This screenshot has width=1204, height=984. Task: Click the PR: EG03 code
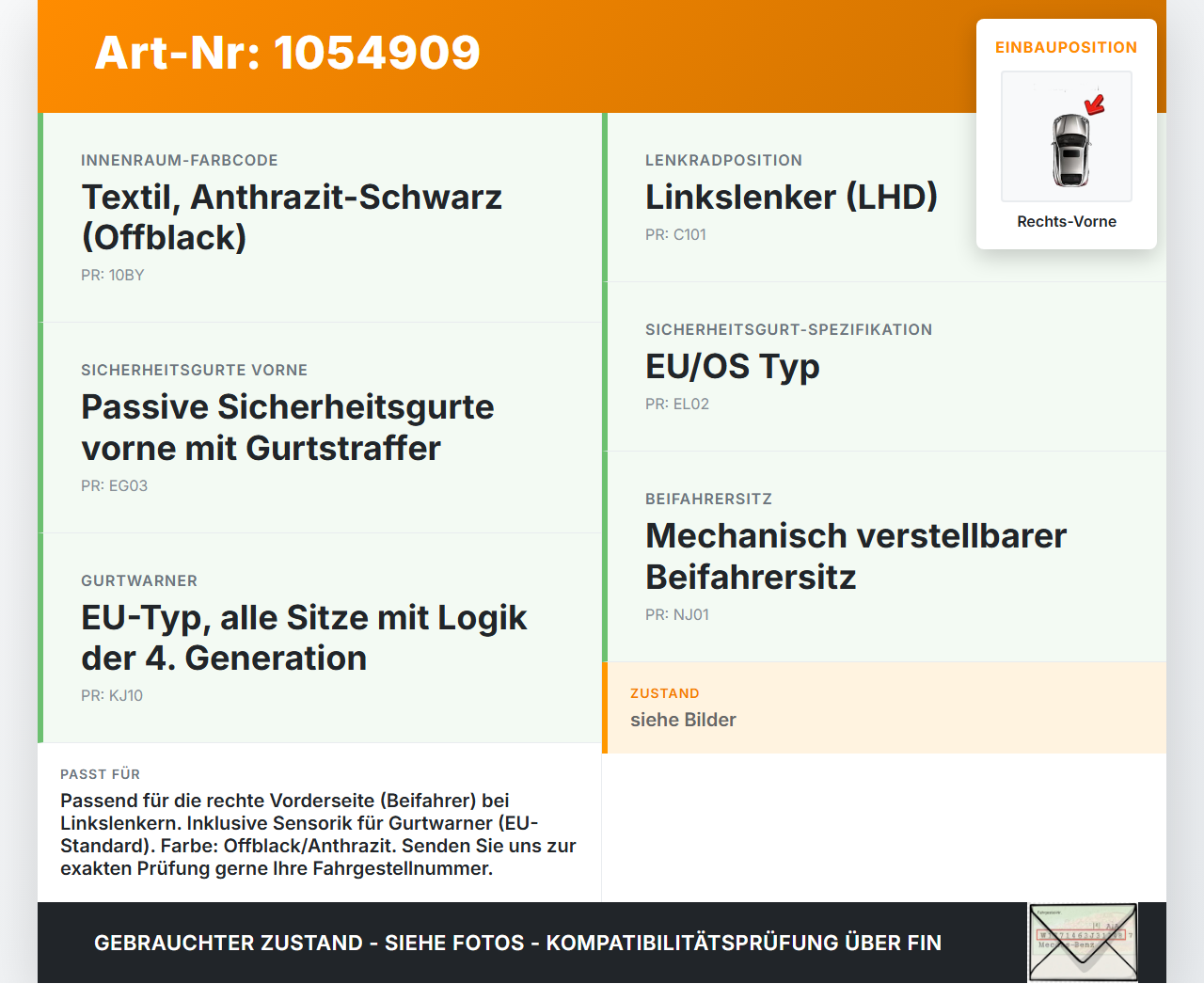pyautogui.click(x=115, y=485)
